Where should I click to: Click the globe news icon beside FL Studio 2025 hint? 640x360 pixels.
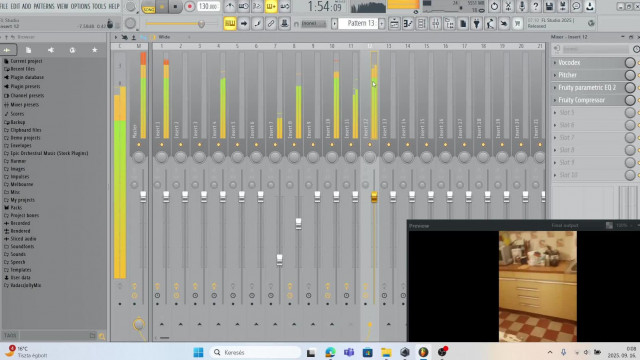click(591, 23)
